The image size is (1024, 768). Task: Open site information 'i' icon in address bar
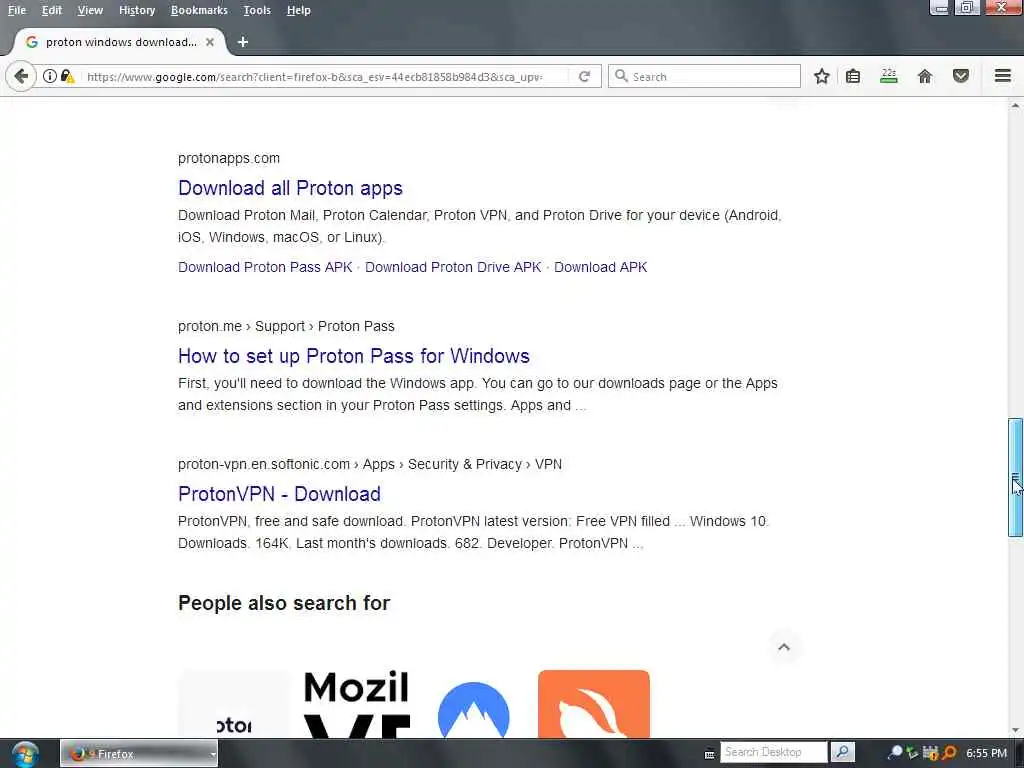click(50, 76)
